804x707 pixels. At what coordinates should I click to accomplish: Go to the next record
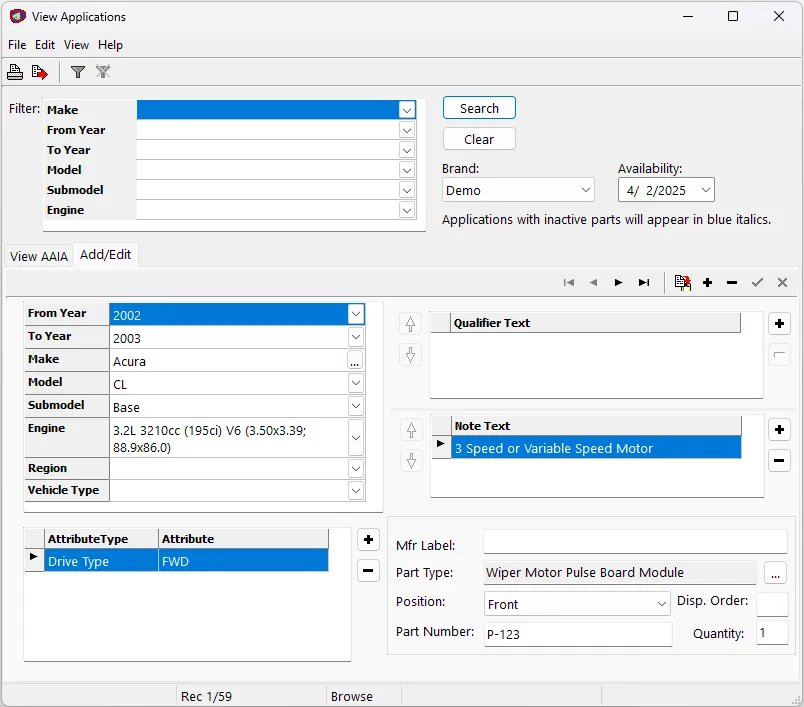pos(618,283)
